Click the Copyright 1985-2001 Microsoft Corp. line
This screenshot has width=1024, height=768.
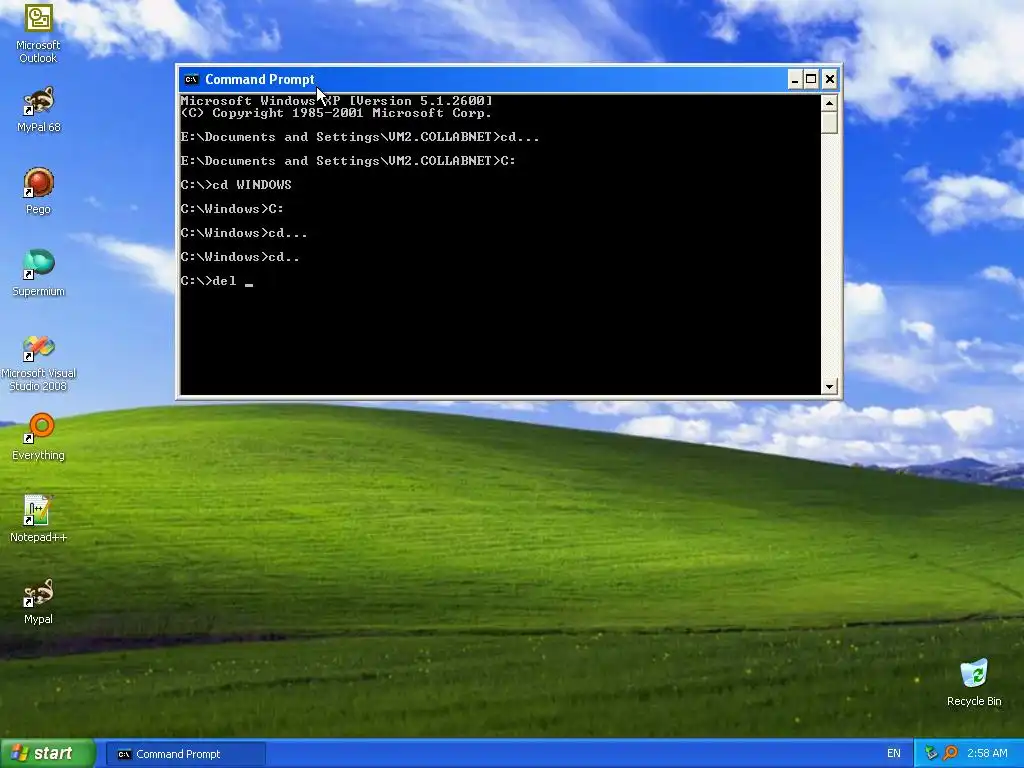click(336, 113)
